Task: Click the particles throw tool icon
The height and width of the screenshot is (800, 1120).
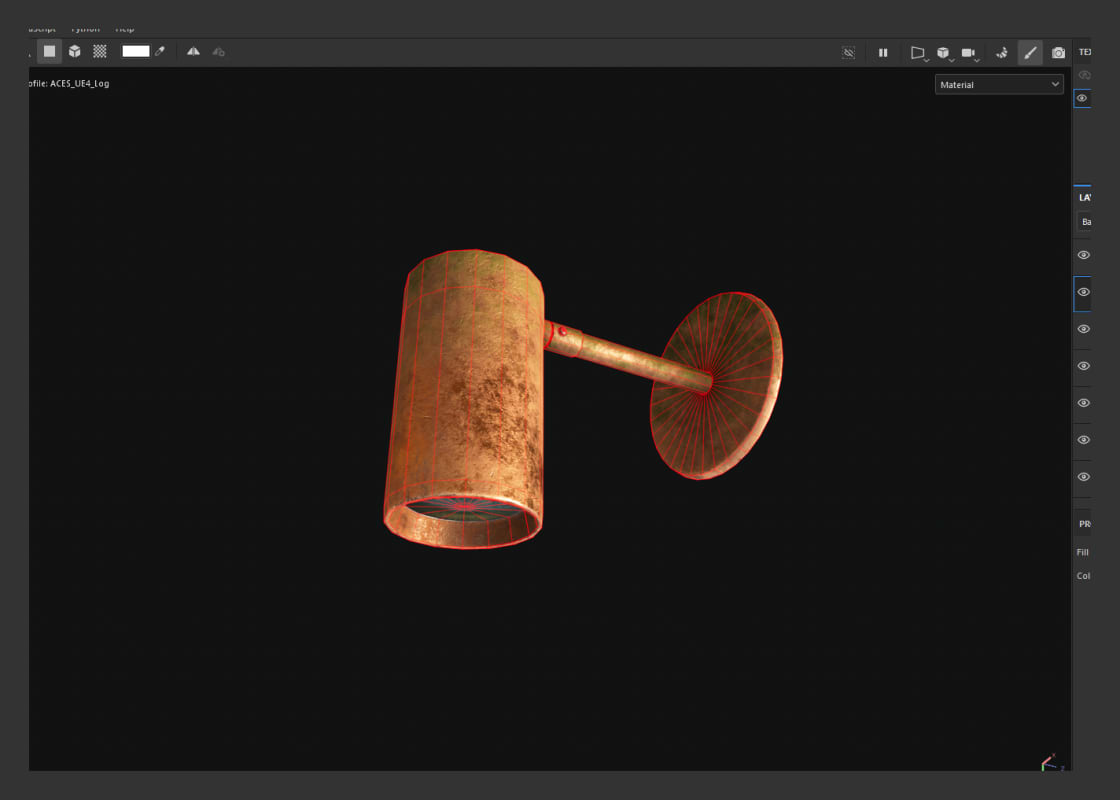Action: [x=1001, y=52]
